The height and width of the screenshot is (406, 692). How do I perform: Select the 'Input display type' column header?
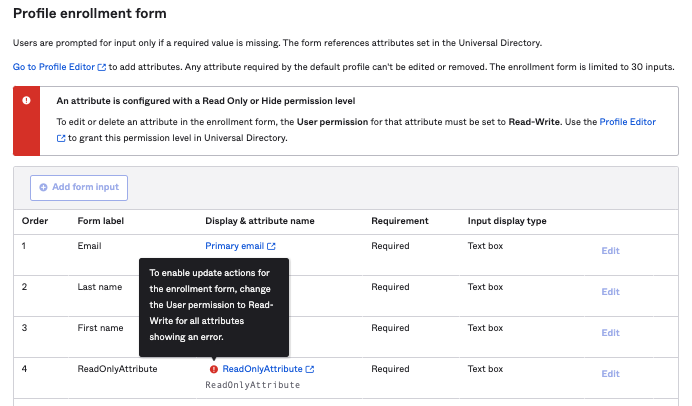(x=507, y=221)
